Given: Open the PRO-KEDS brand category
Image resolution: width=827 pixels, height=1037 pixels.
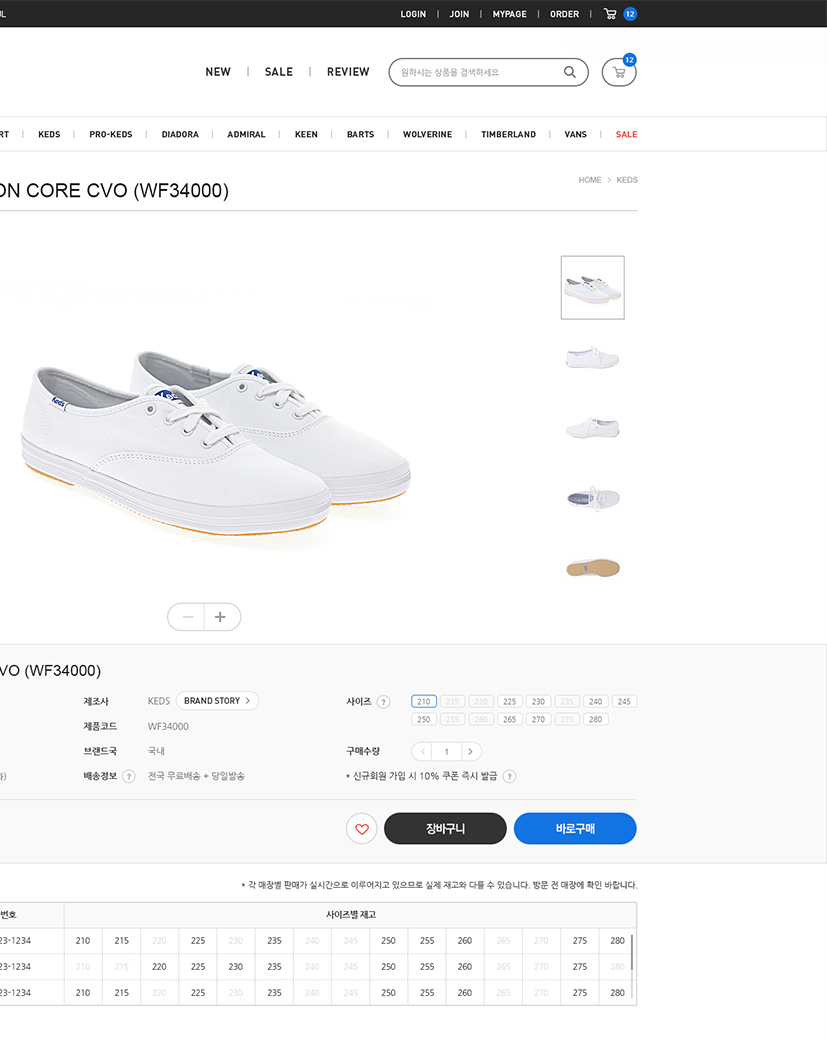Looking at the screenshot, I should tap(110, 134).
